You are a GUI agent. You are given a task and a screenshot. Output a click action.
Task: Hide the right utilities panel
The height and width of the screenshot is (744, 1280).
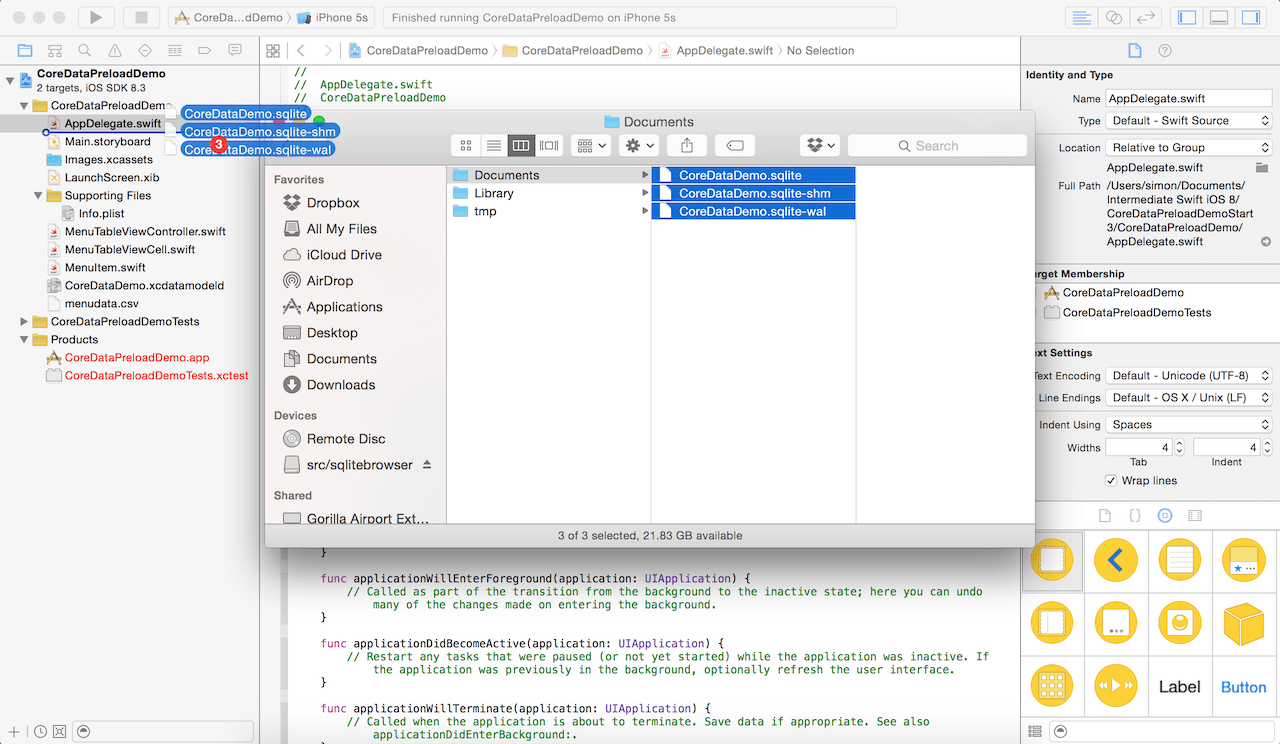pos(1251,18)
